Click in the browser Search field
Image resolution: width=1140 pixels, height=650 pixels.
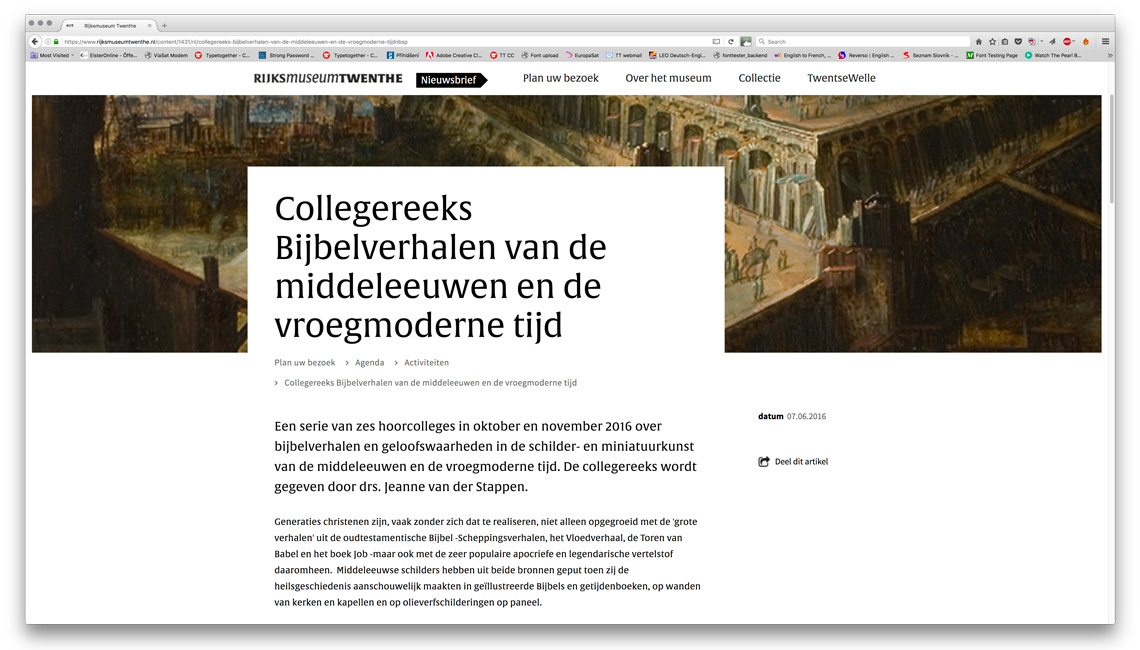click(x=864, y=41)
